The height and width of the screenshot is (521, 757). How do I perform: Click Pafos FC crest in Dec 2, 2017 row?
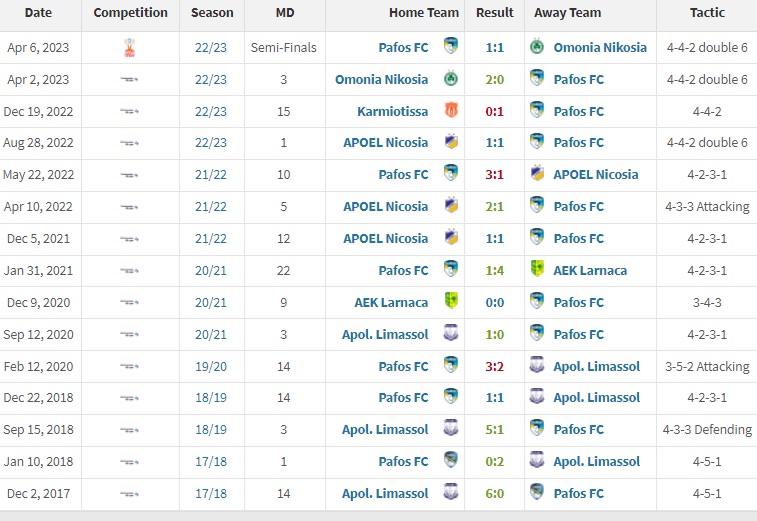pos(537,492)
